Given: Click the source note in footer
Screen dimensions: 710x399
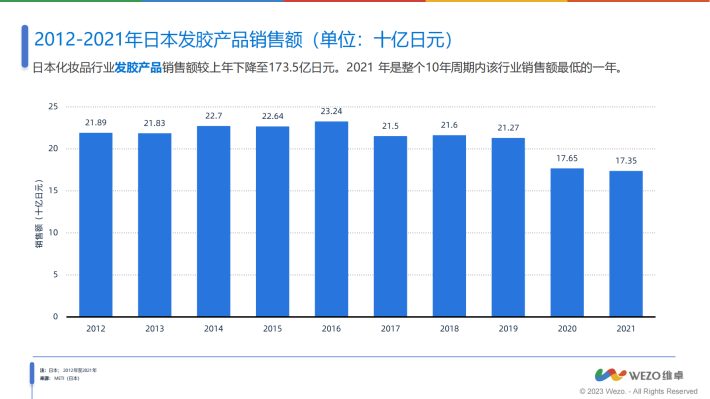Looking at the screenshot, I should tap(60, 378).
